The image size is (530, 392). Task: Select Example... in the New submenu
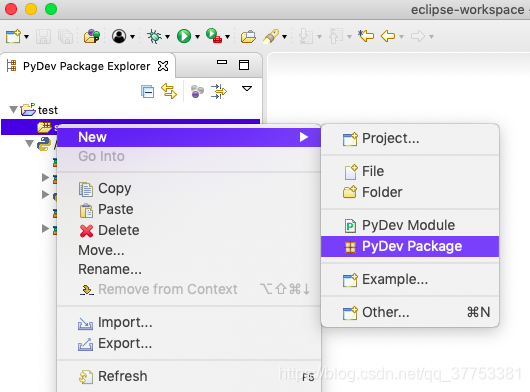[x=410, y=279]
